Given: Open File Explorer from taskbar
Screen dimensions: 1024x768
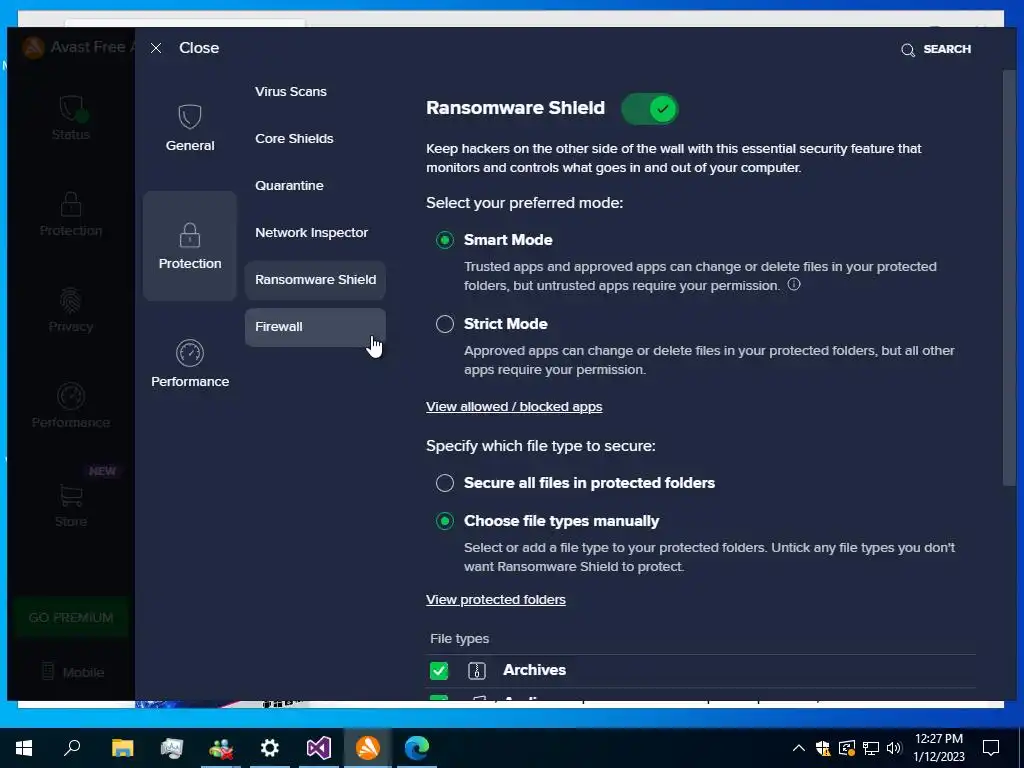Looking at the screenshot, I should (x=122, y=748).
